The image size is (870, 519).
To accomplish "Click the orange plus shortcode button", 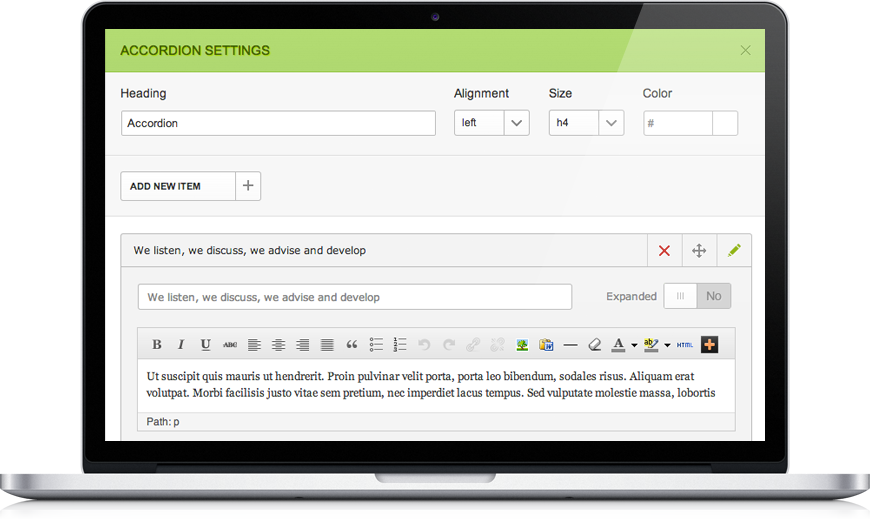I will pos(709,345).
